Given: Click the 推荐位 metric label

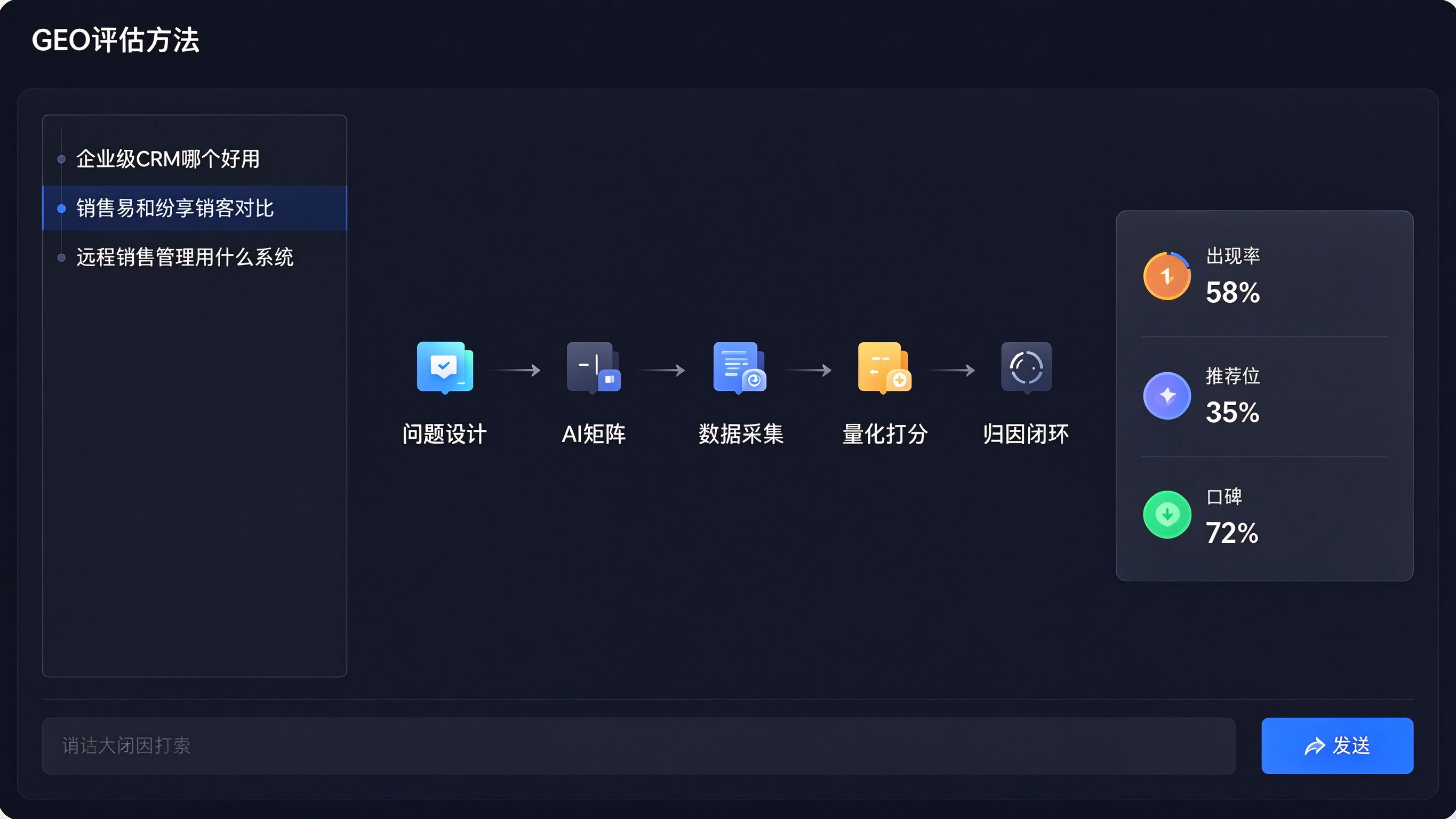Looking at the screenshot, I should (1233, 376).
